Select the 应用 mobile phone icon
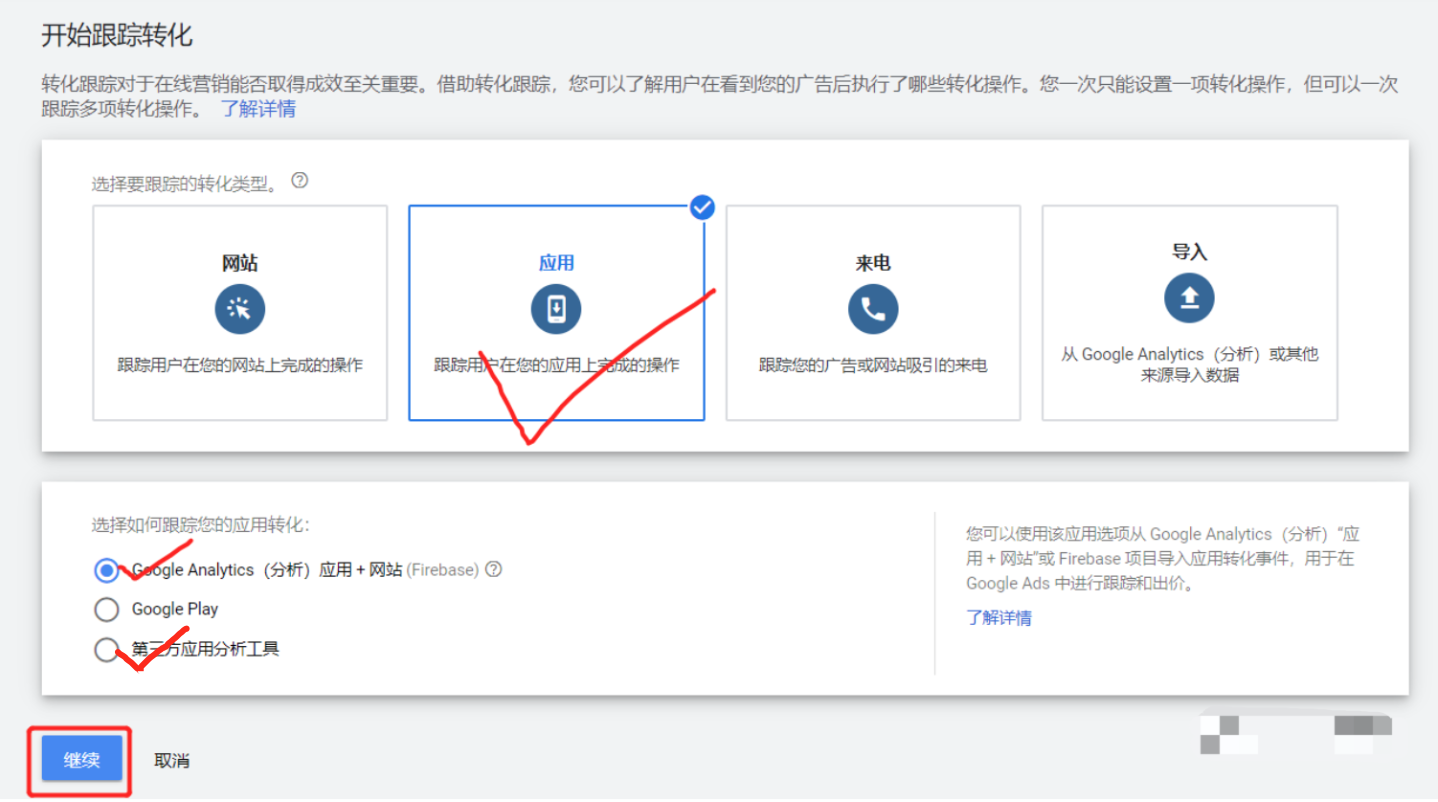This screenshot has width=1438, height=802. point(556,309)
